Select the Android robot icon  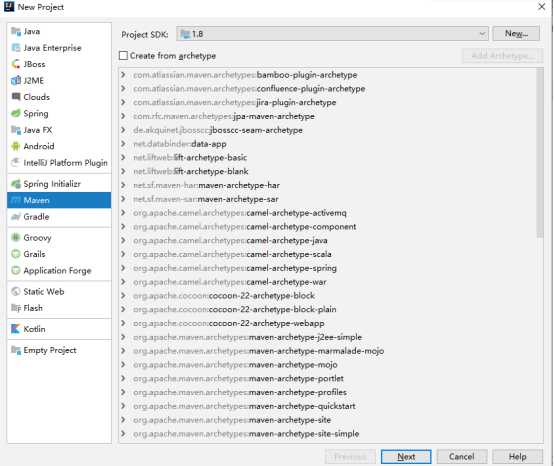tap(16, 146)
